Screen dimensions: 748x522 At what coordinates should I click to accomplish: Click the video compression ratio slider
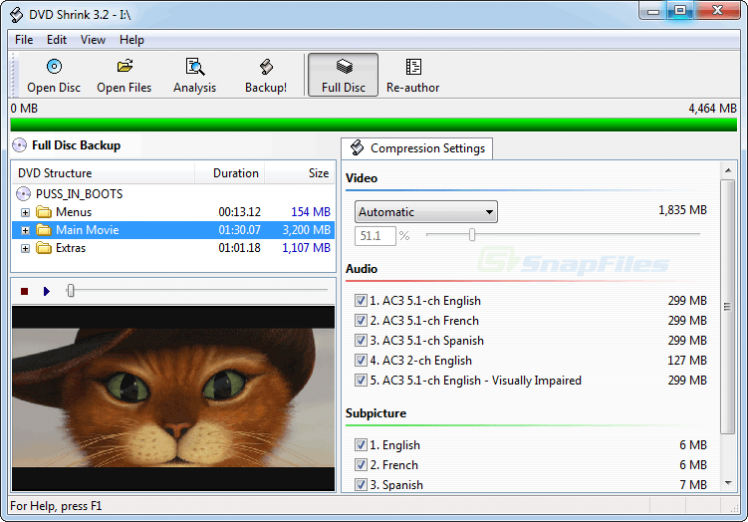[x=472, y=236]
